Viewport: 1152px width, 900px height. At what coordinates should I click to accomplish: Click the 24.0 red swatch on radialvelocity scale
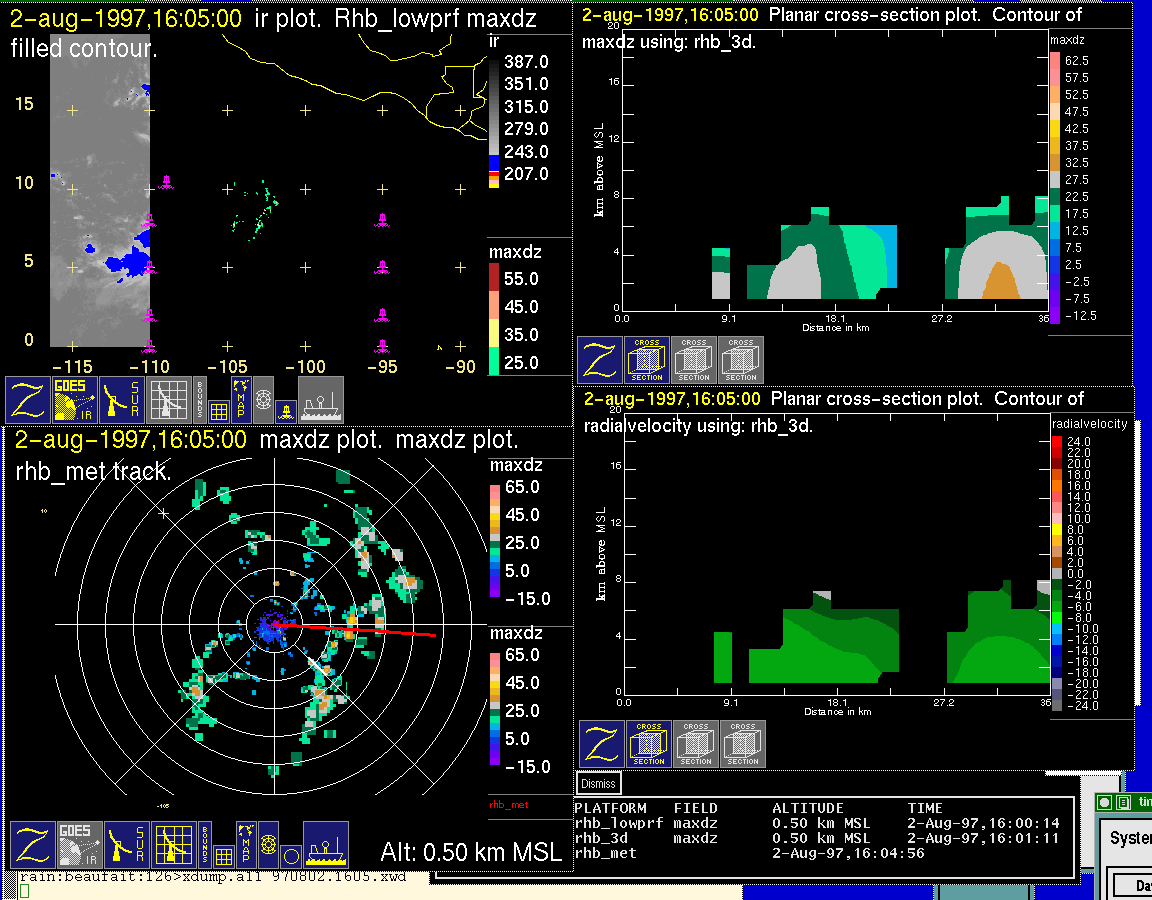pyautogui.click(x=1057, y=441)
